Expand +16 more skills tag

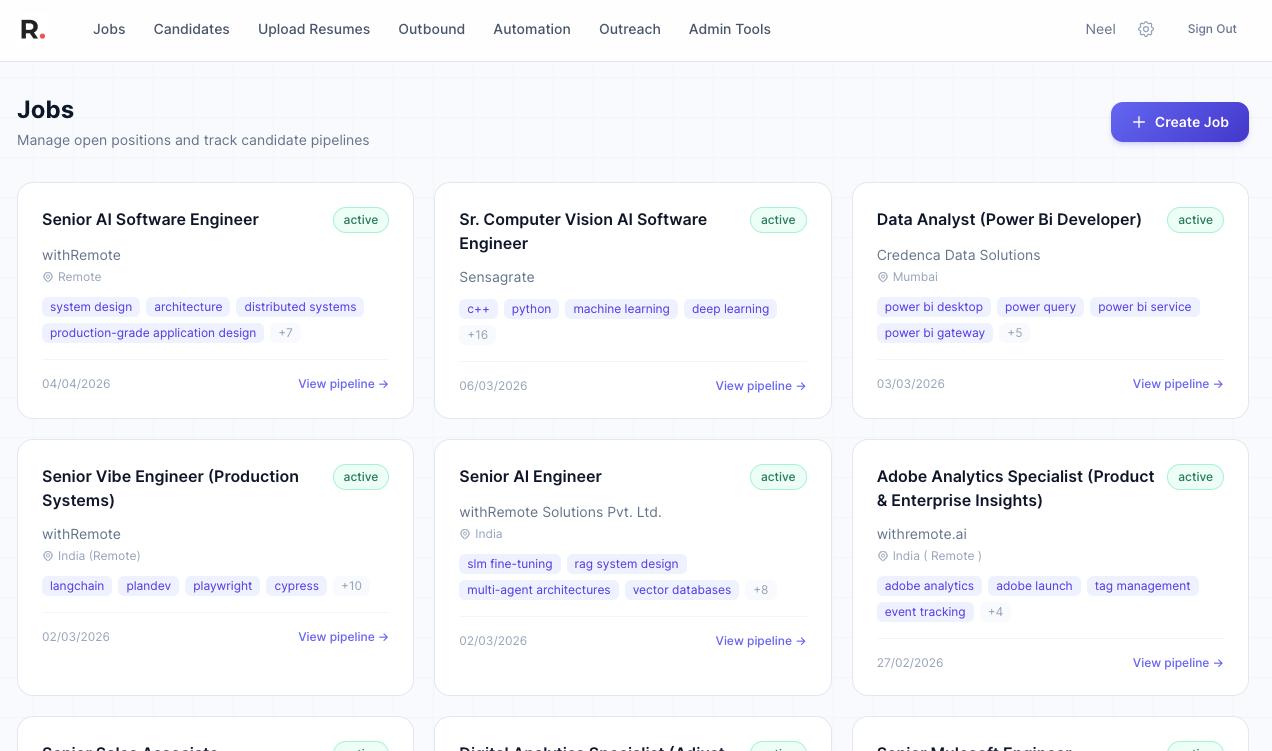coord(478,335)
